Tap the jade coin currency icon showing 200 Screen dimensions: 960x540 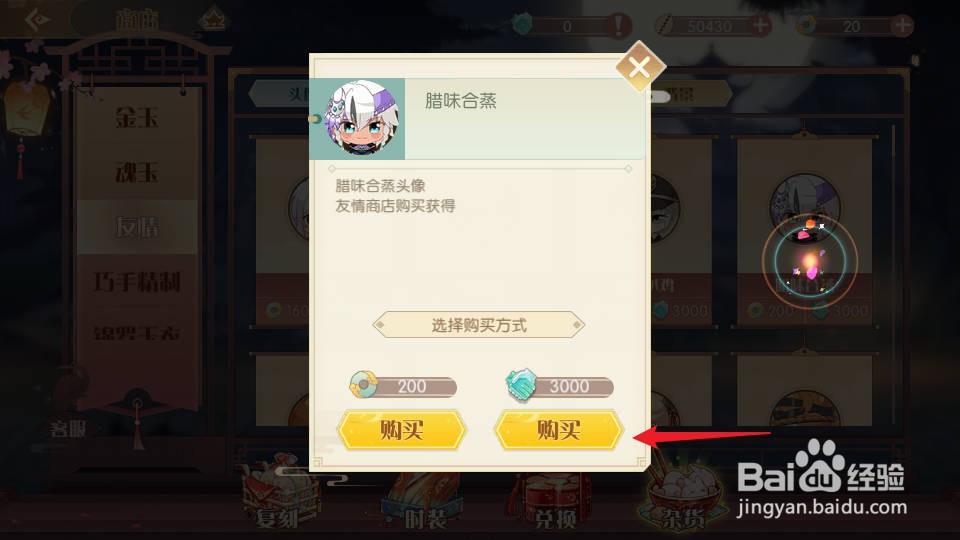point(362,384)
